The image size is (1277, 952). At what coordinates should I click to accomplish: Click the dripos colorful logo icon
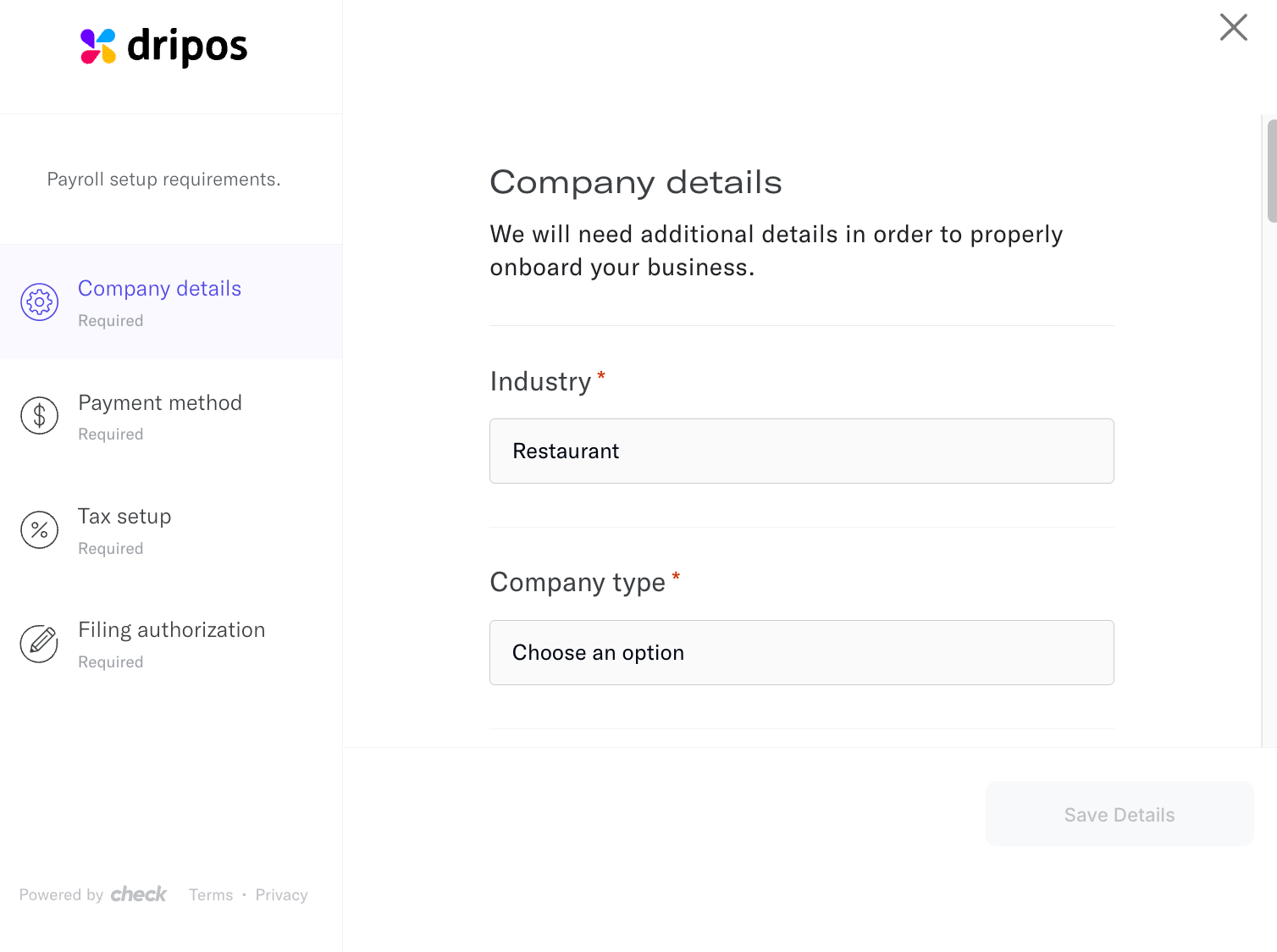click(x=98, y=47)
